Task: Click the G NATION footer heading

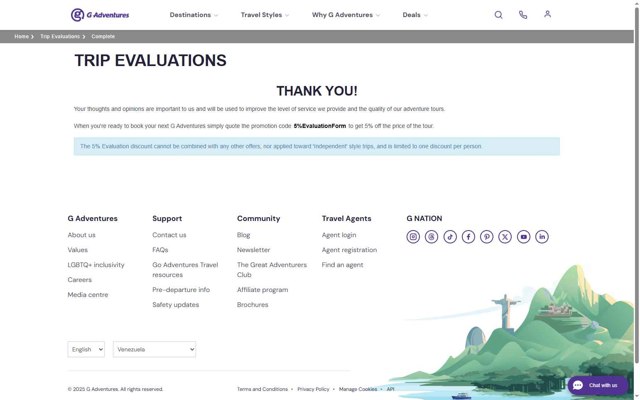Action: click(x=424, y=219)
